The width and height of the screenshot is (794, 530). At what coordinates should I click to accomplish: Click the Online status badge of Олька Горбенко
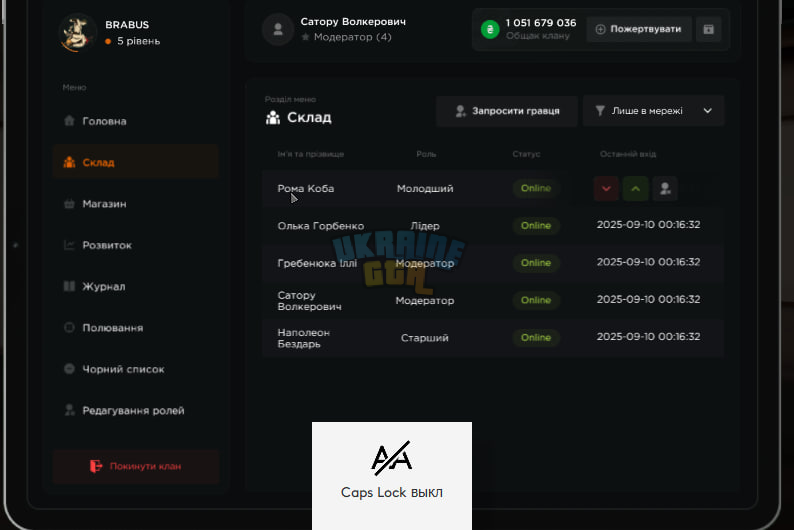click(536, 226)
